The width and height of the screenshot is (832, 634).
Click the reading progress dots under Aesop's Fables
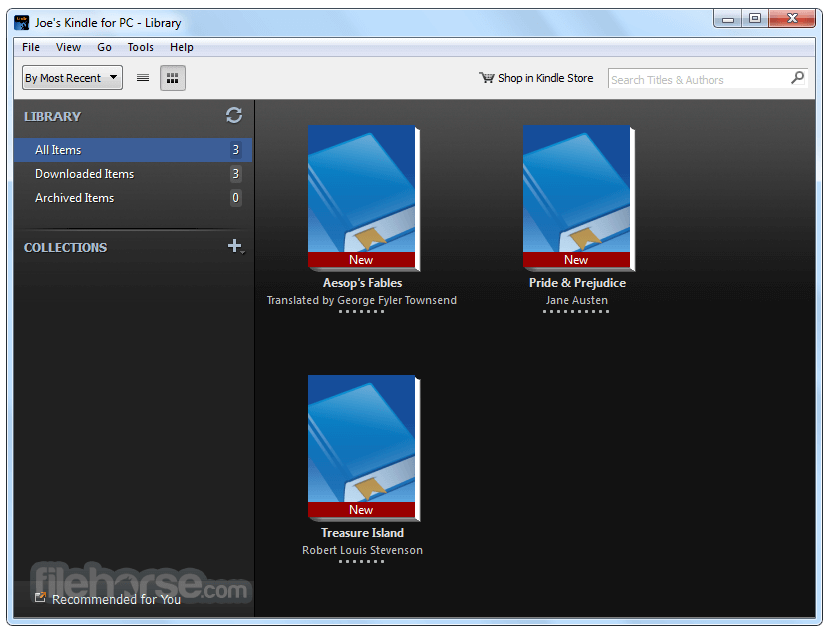click(x=361, y=311)
